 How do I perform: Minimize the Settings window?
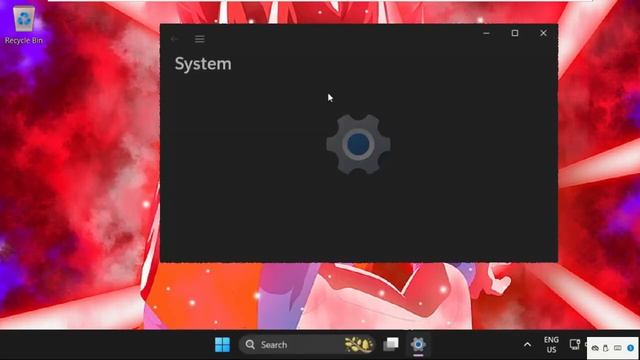(x=487, y=33)
